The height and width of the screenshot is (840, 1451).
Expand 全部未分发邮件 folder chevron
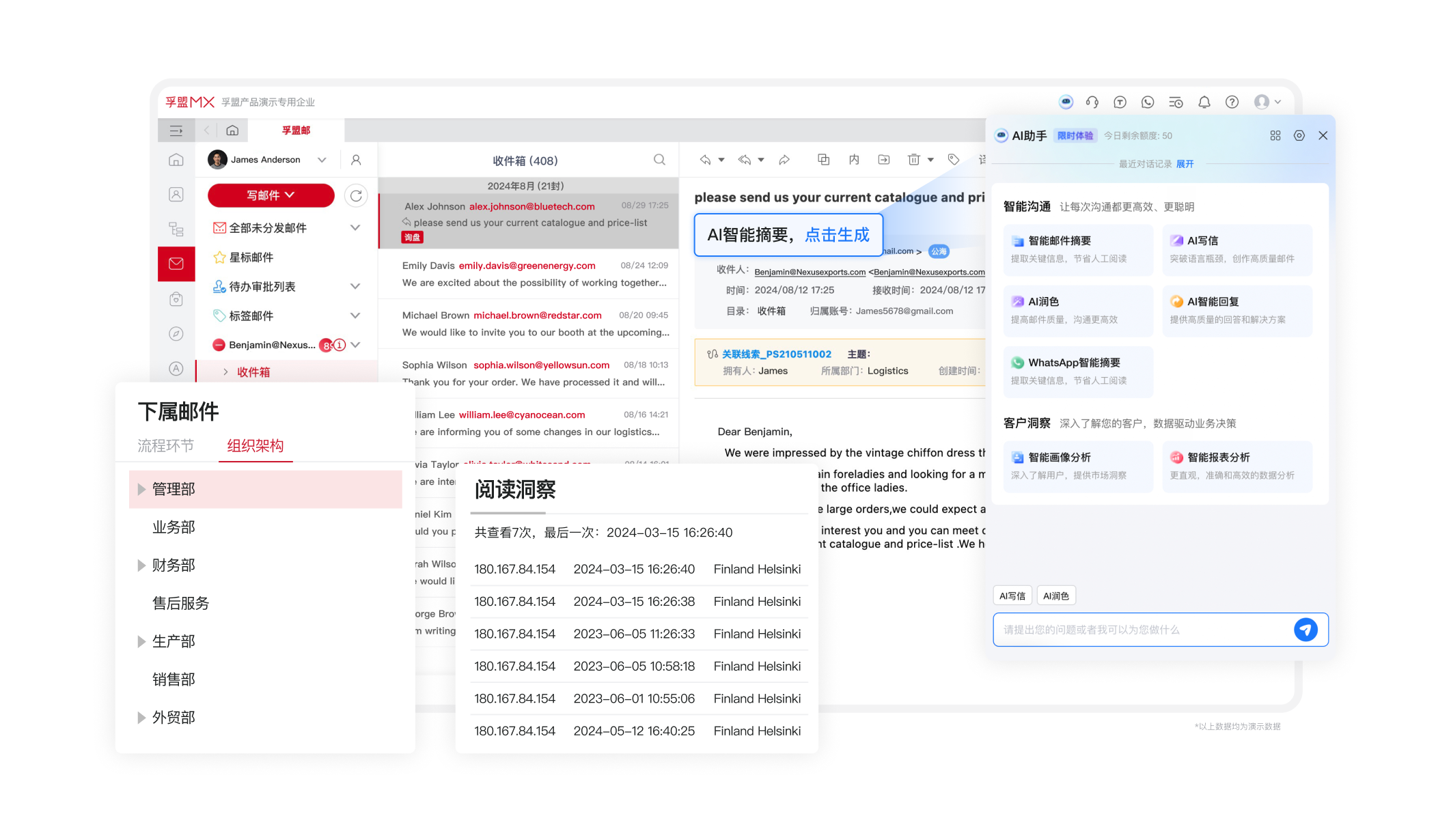tap(355, 228)
